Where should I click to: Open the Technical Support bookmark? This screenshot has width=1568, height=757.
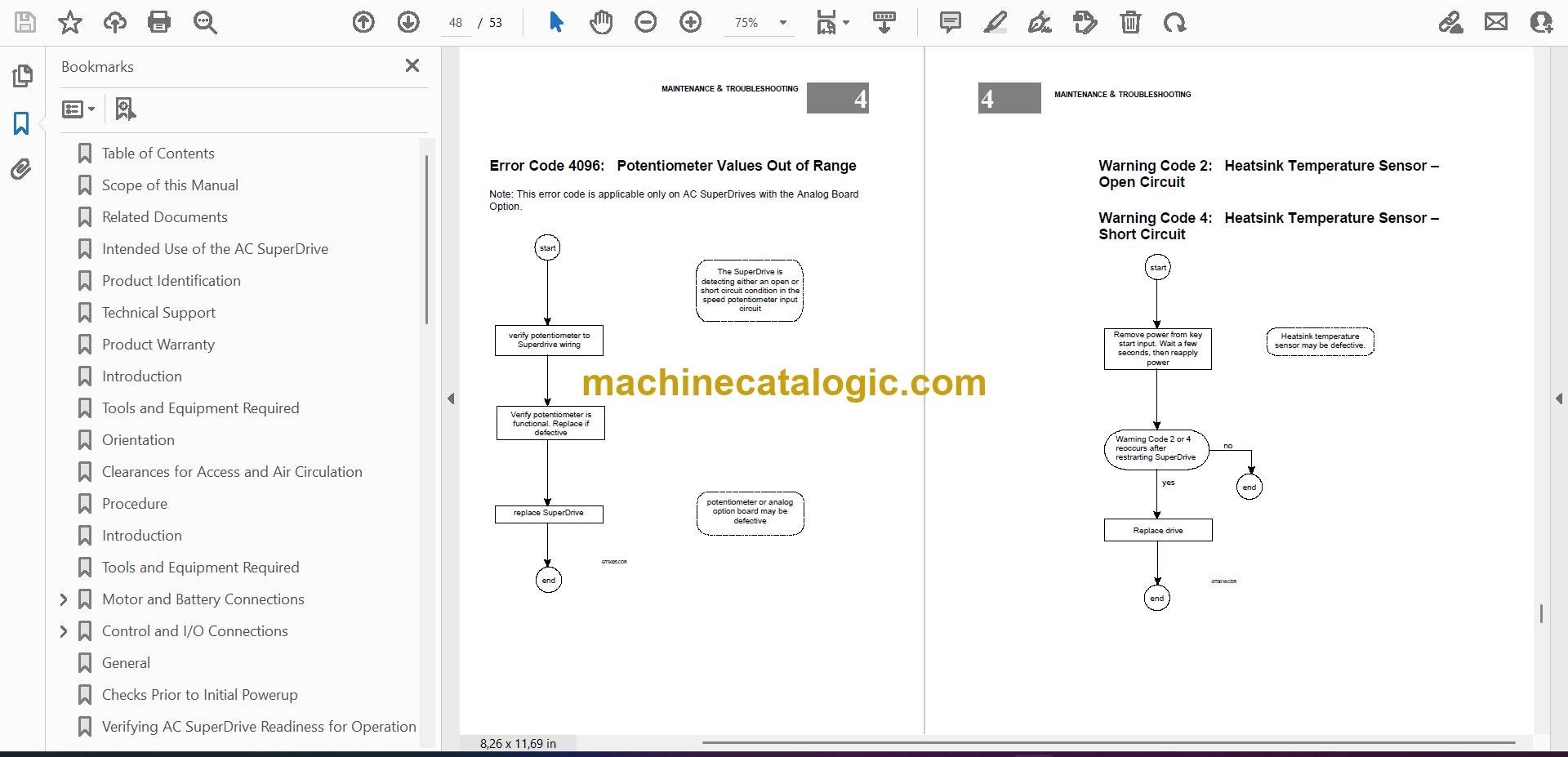coord(158,313)
